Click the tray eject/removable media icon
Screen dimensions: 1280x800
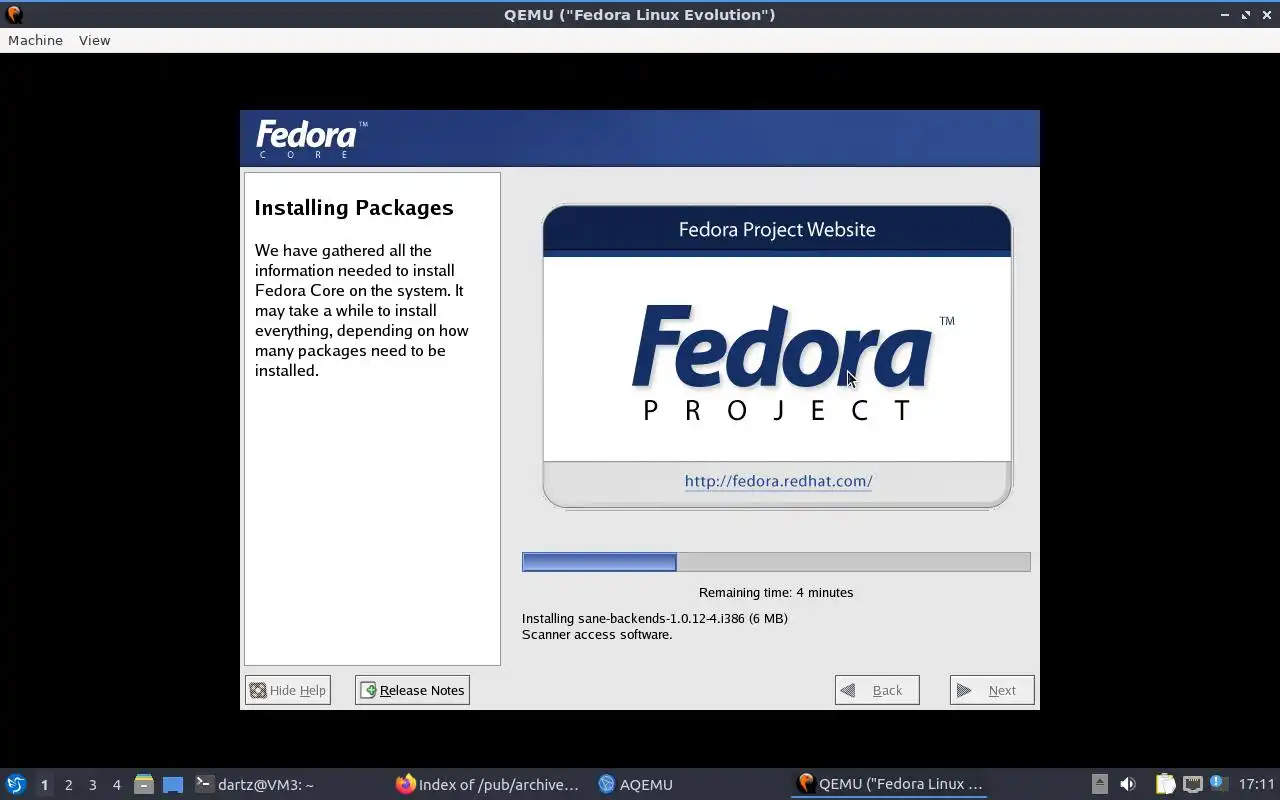pos(1099,784)
